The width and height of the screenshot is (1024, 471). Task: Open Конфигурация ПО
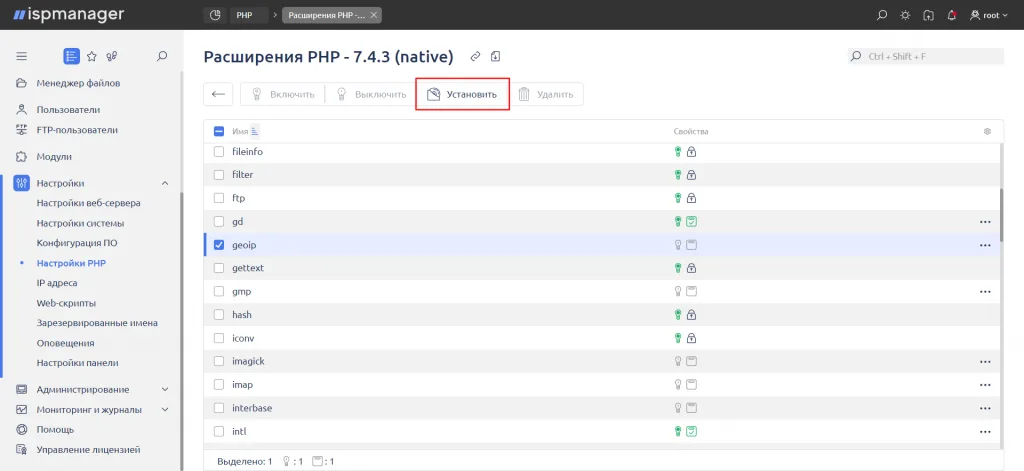(x=77, y=243)
